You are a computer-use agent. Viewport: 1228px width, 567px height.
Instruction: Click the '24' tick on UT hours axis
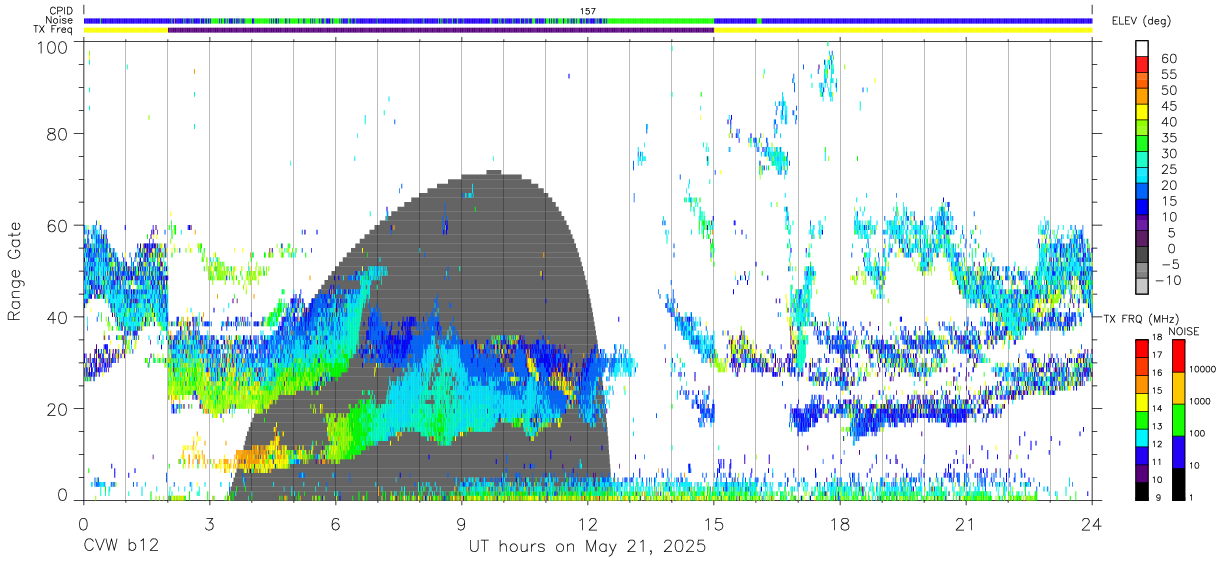[1092, 524]
